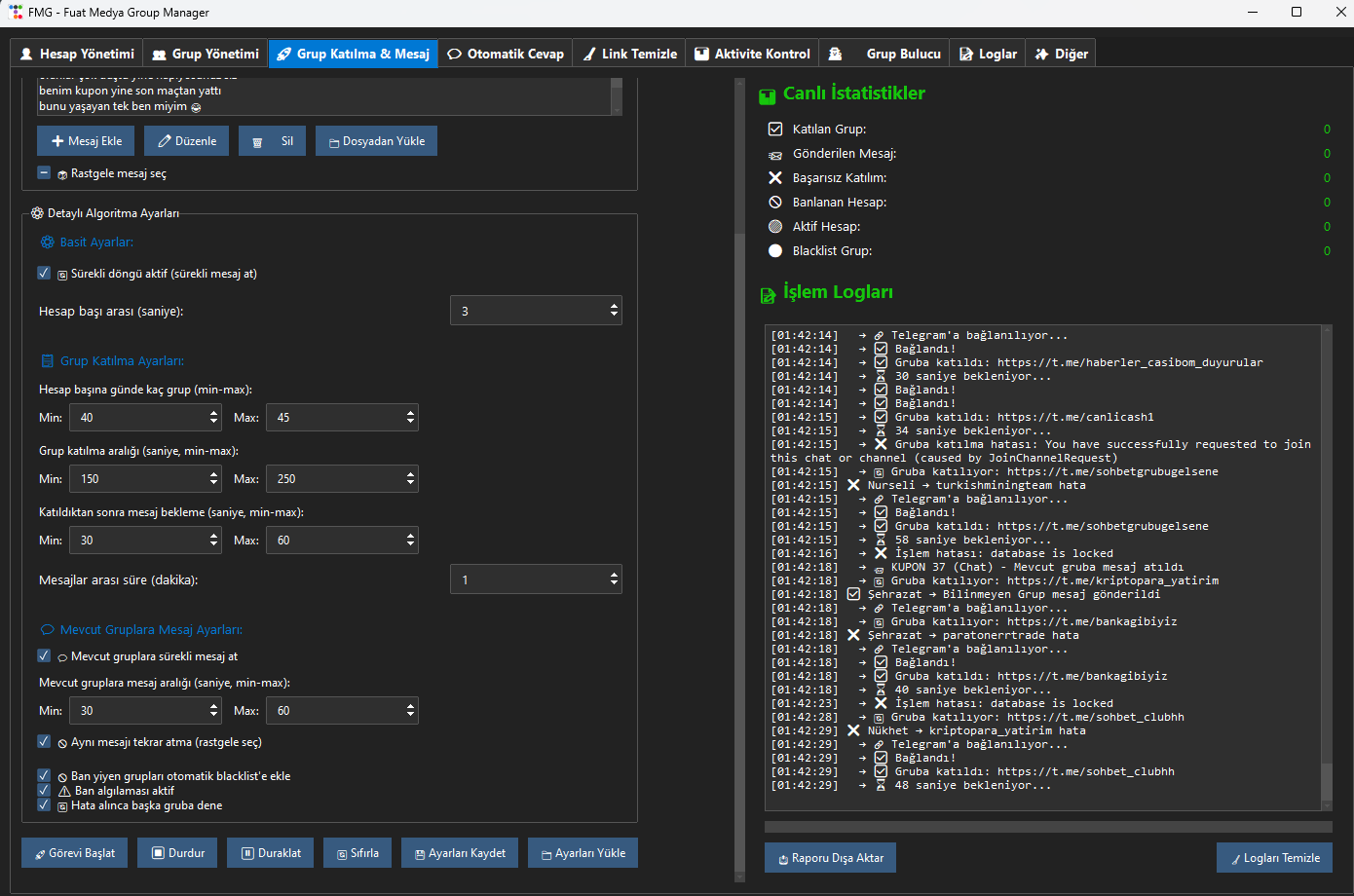
Task: Click the Raporu Dışa Aktar button
Action: tap(829, 858)
